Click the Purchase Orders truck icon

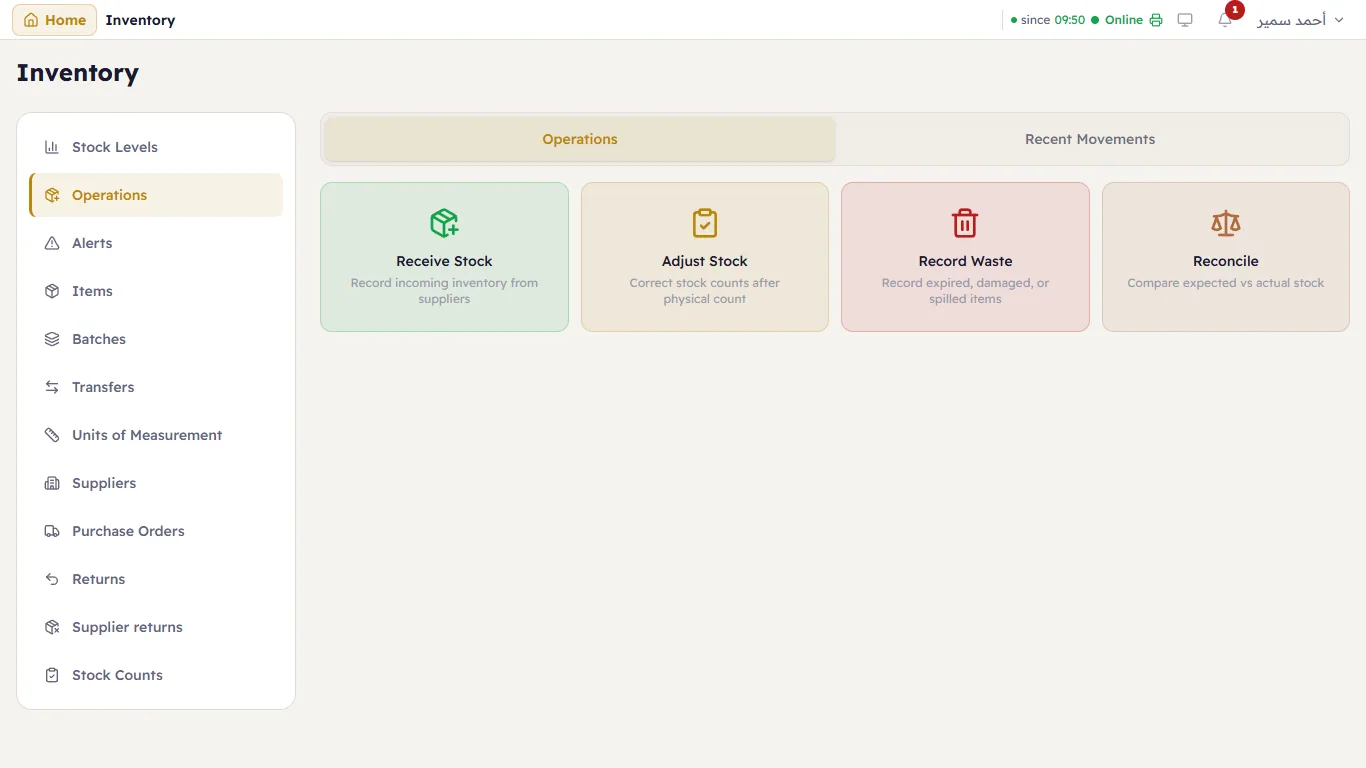(52, 531)
